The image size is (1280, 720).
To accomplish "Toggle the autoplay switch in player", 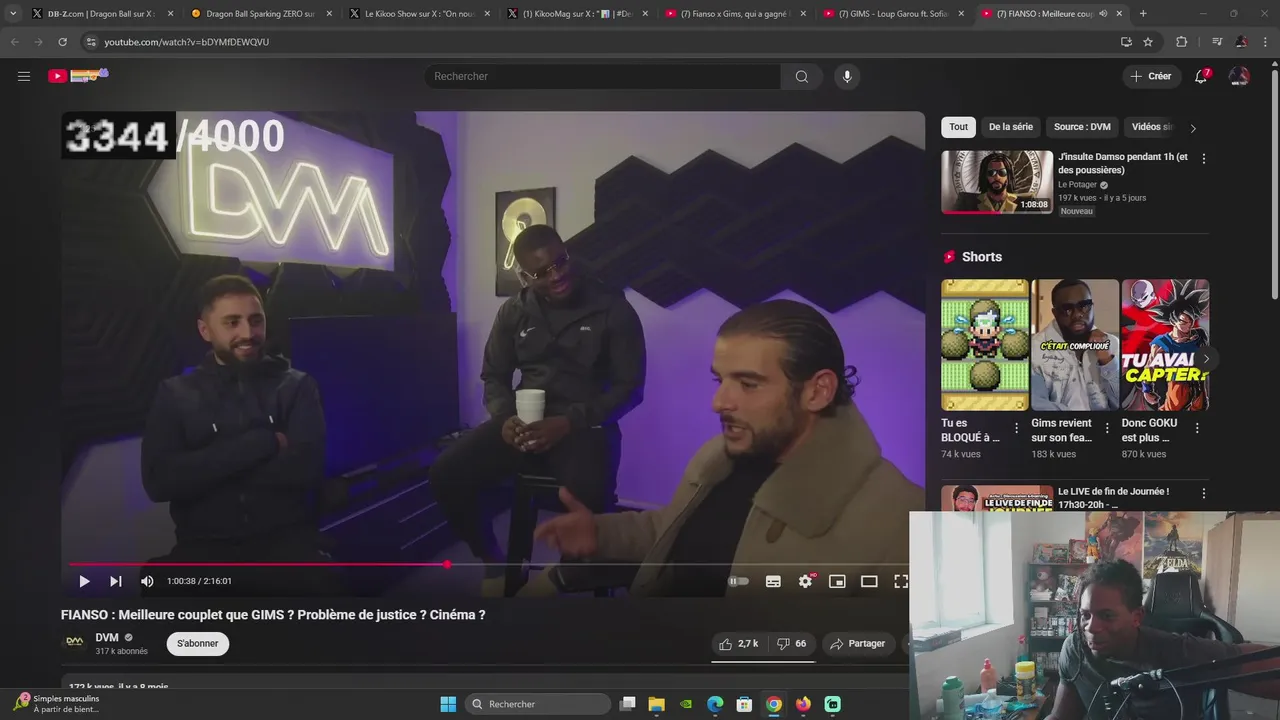I will [x=738, y=581].
